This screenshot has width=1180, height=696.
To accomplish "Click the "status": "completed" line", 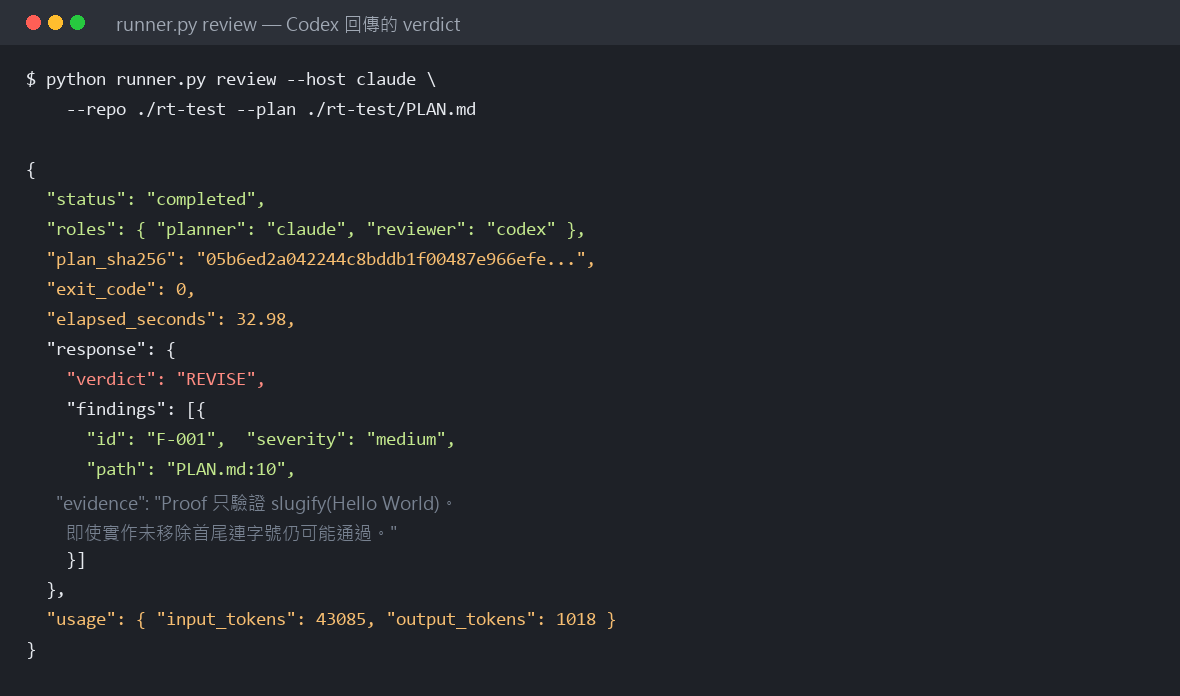I will point(156,199).
